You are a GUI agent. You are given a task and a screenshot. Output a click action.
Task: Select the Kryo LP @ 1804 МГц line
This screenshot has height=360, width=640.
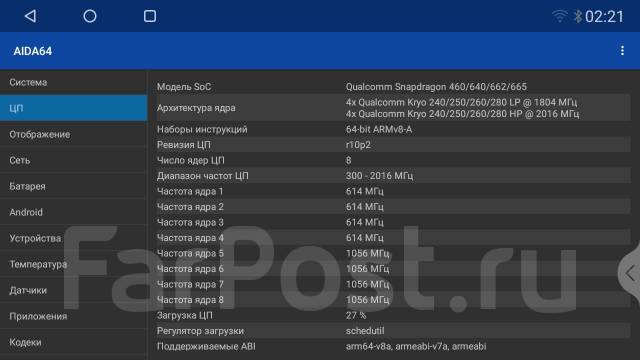(x=462, y=102)
